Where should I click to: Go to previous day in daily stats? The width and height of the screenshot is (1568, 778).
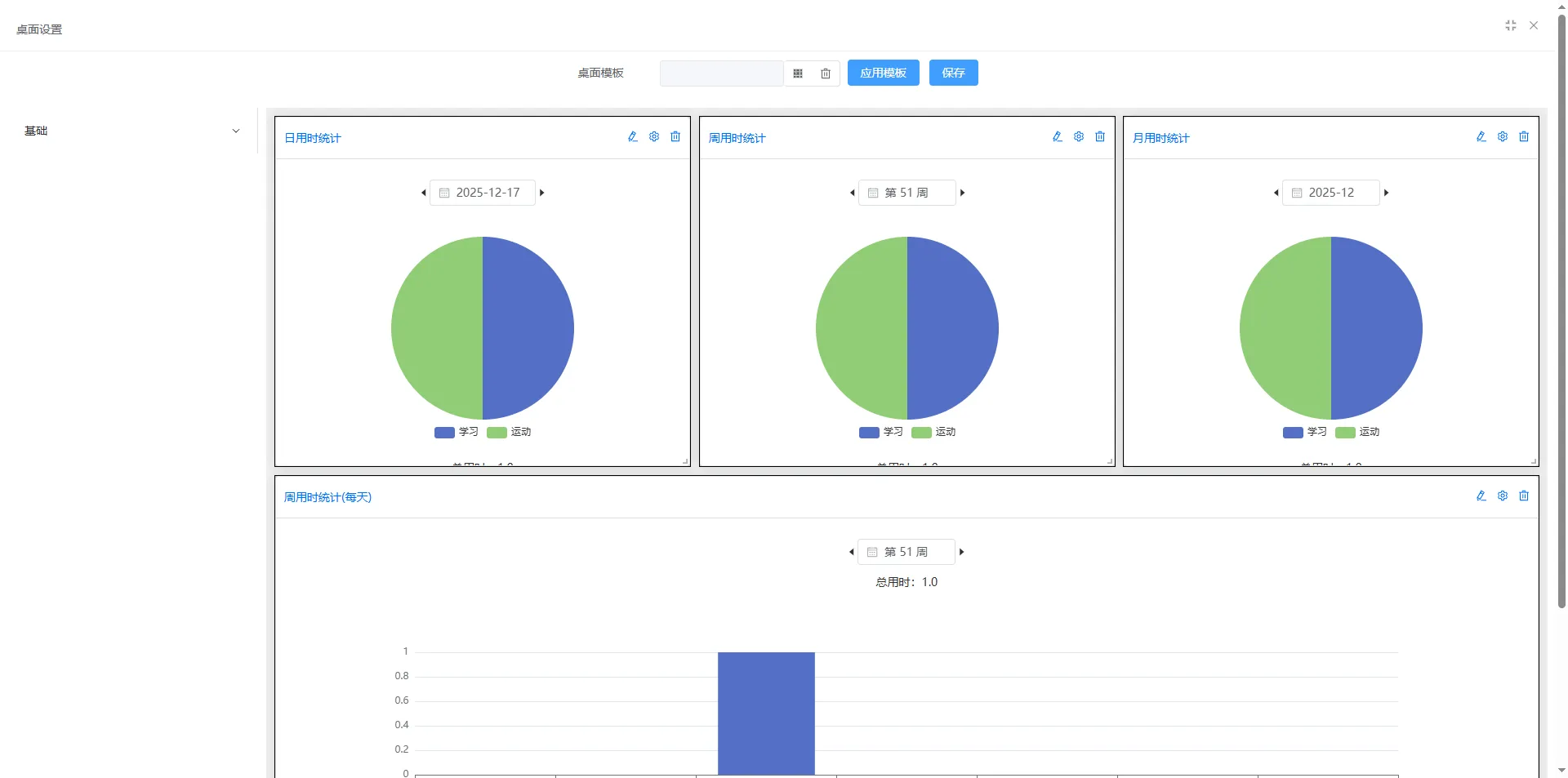click(423, 193)
